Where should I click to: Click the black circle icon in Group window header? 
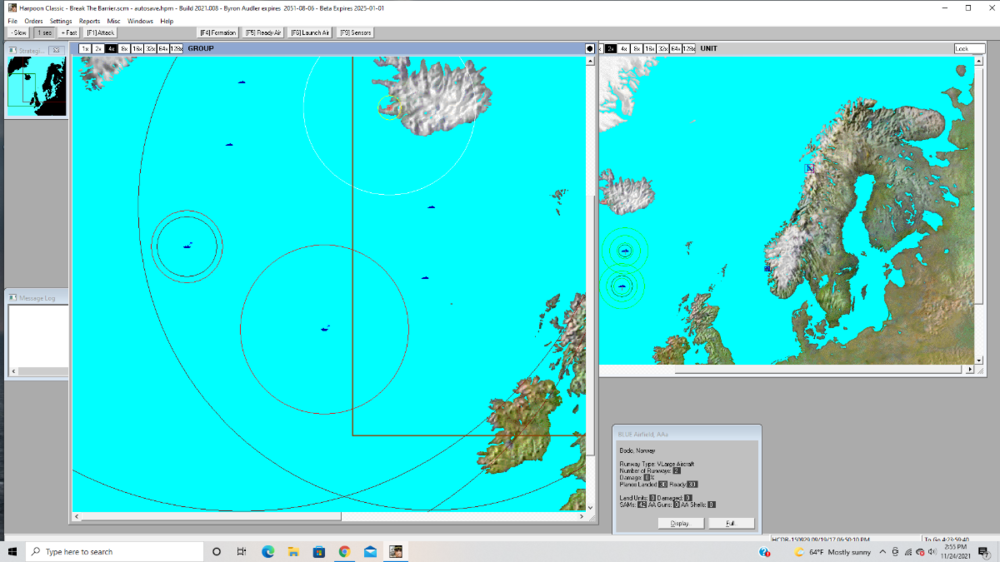[x=590, y=48]
